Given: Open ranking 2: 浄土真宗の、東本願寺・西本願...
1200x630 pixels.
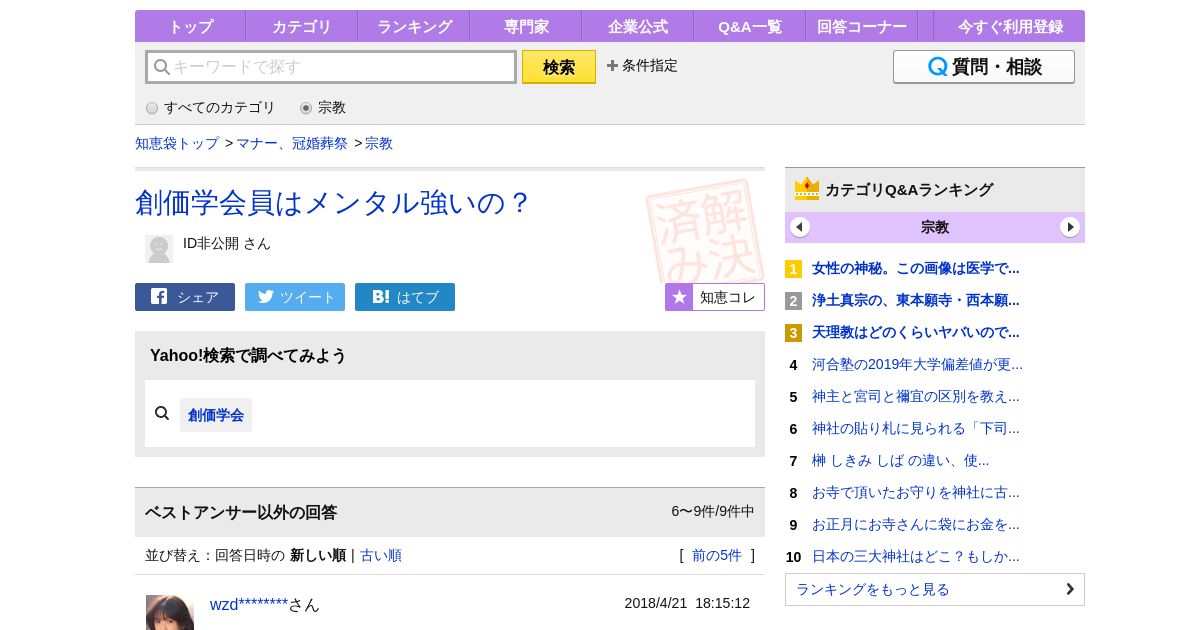Looking at the screenshot, I should point(916,300).
